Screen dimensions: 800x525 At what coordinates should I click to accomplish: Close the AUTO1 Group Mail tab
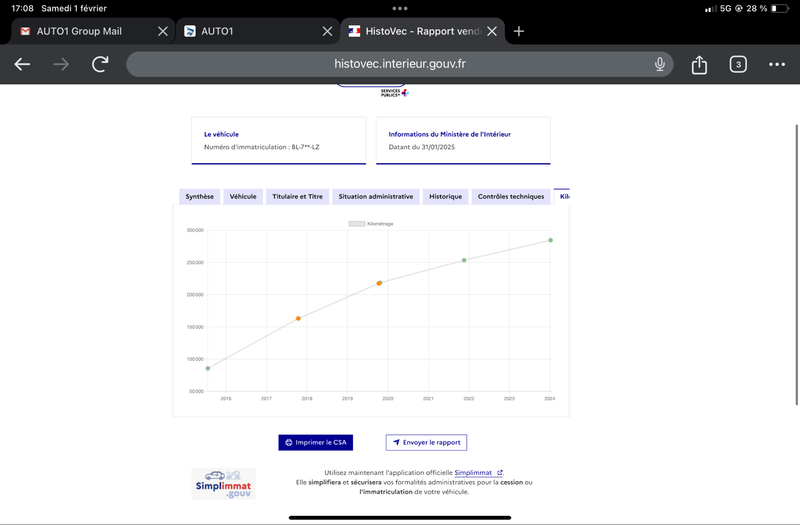pos(163,31)
